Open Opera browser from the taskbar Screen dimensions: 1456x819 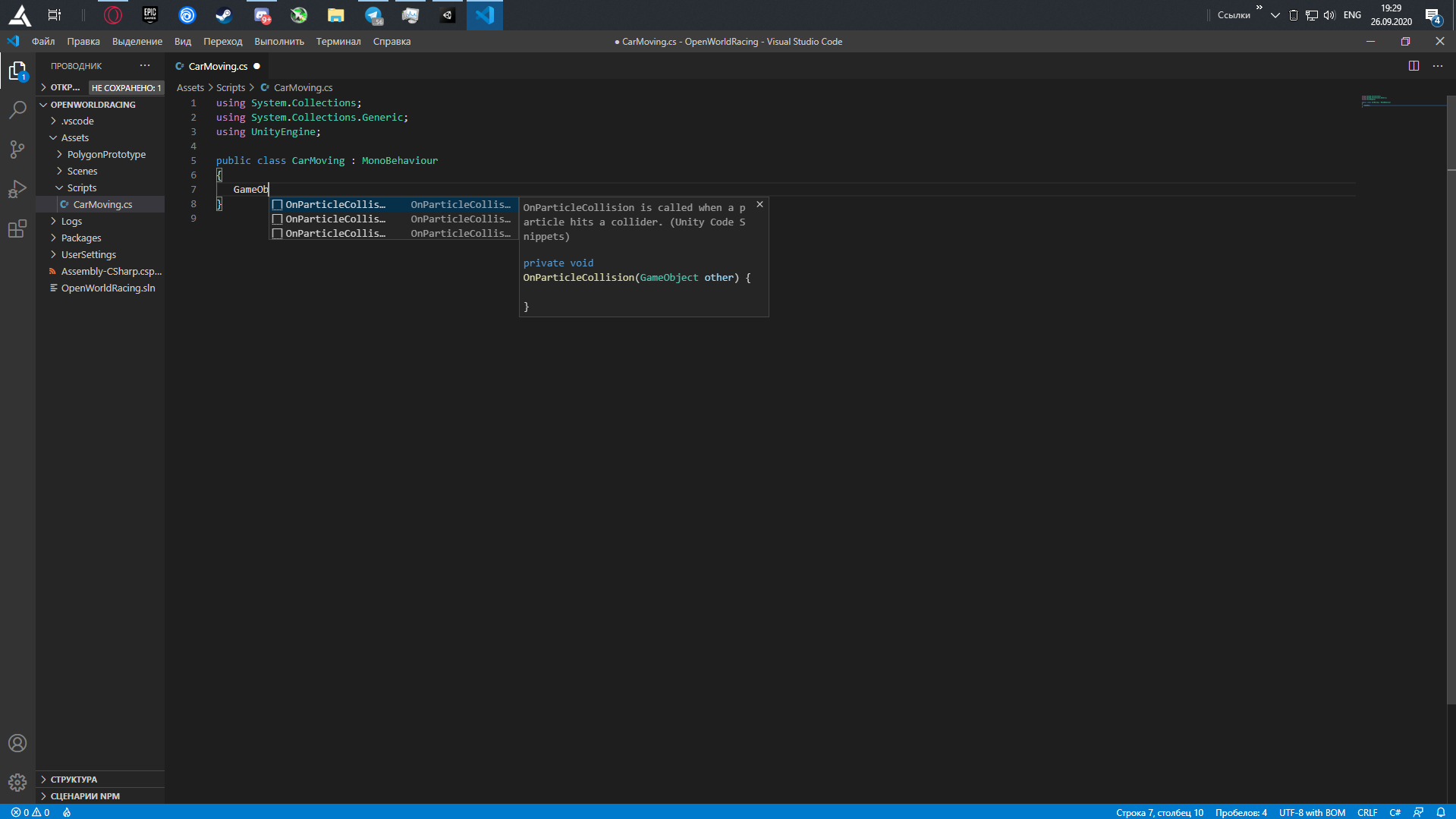[113, 15]
